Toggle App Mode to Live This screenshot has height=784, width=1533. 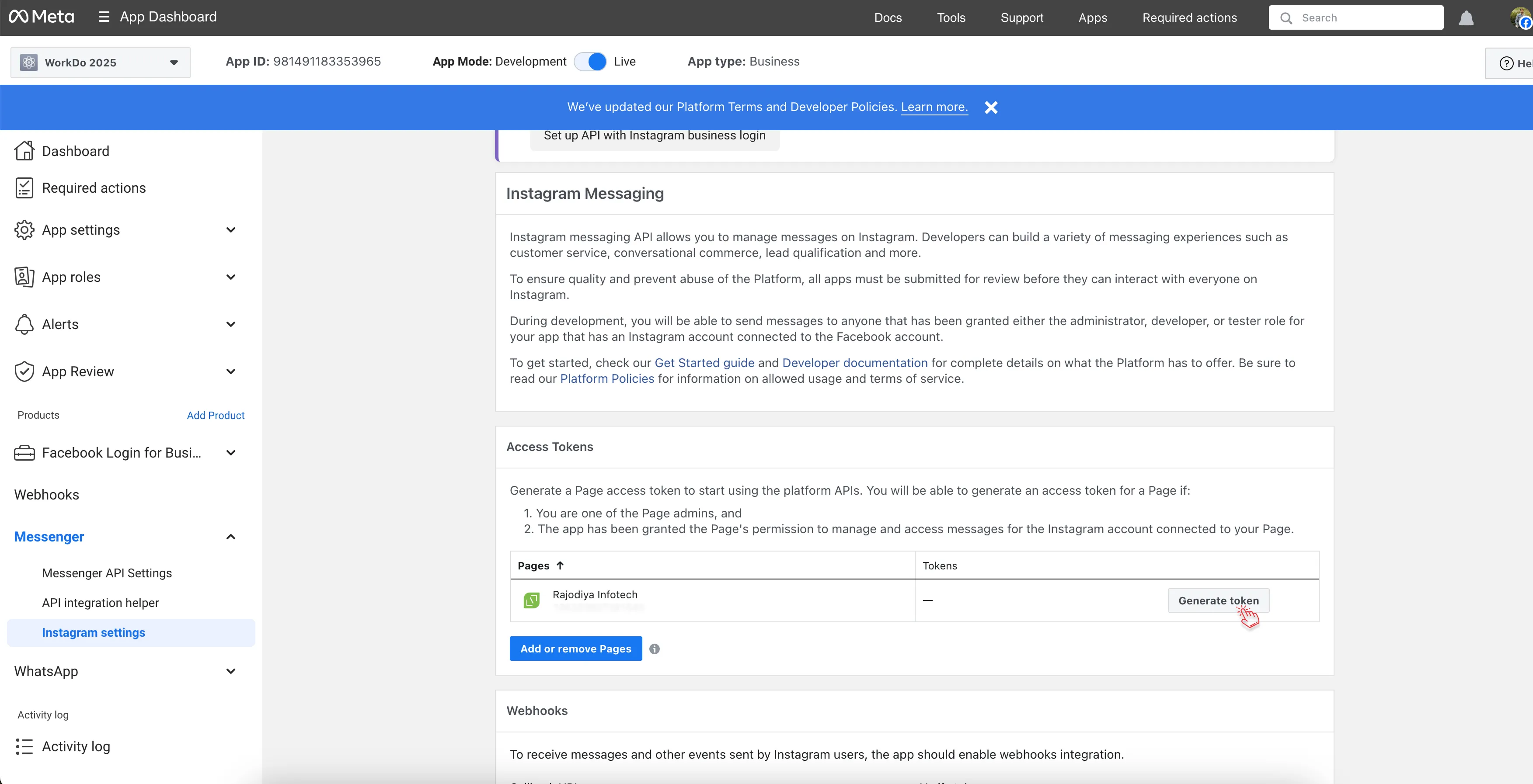tap(590, 61)
